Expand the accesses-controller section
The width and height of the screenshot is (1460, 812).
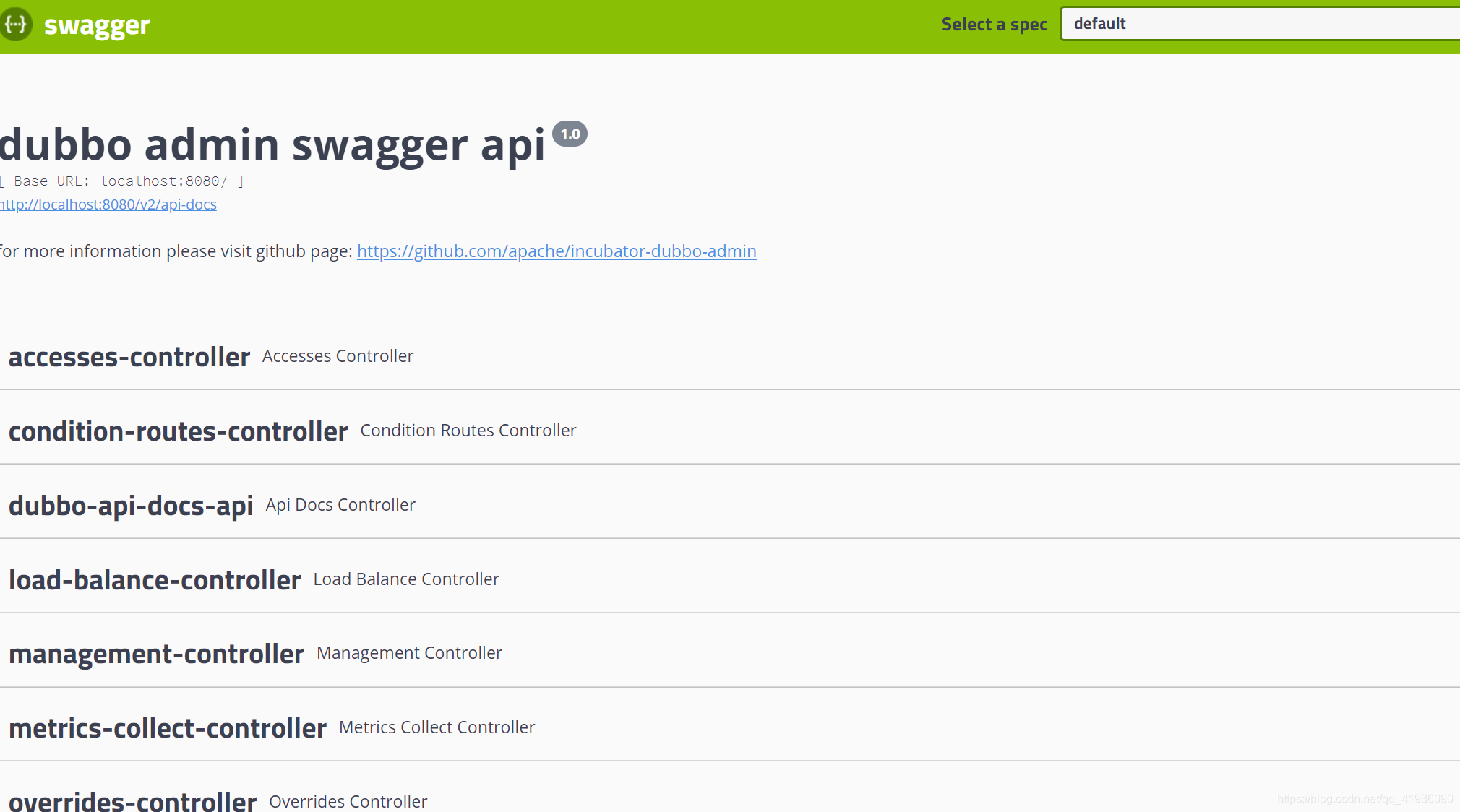point(129,357)
